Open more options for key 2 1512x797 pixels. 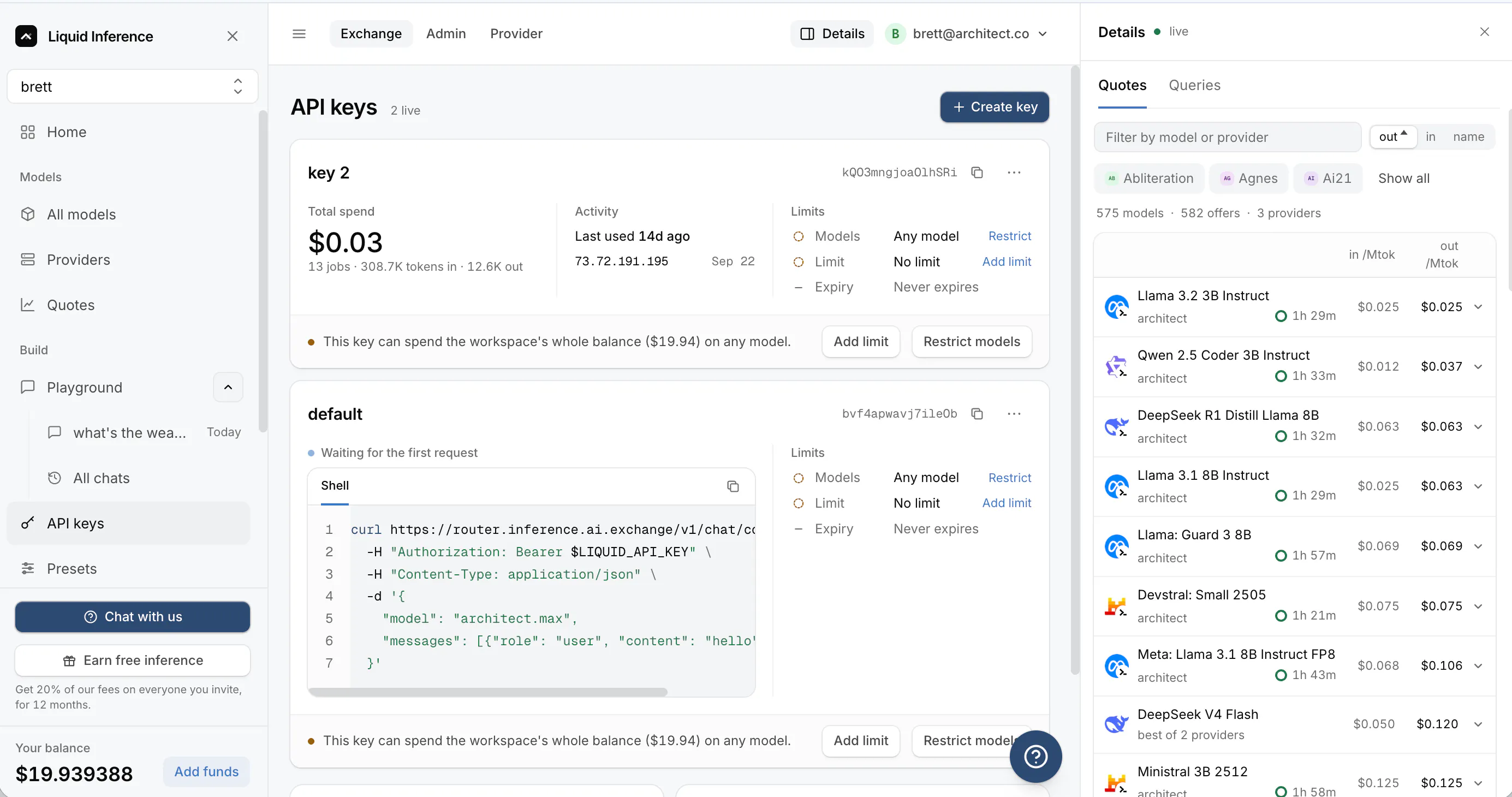pos(1014,173)
